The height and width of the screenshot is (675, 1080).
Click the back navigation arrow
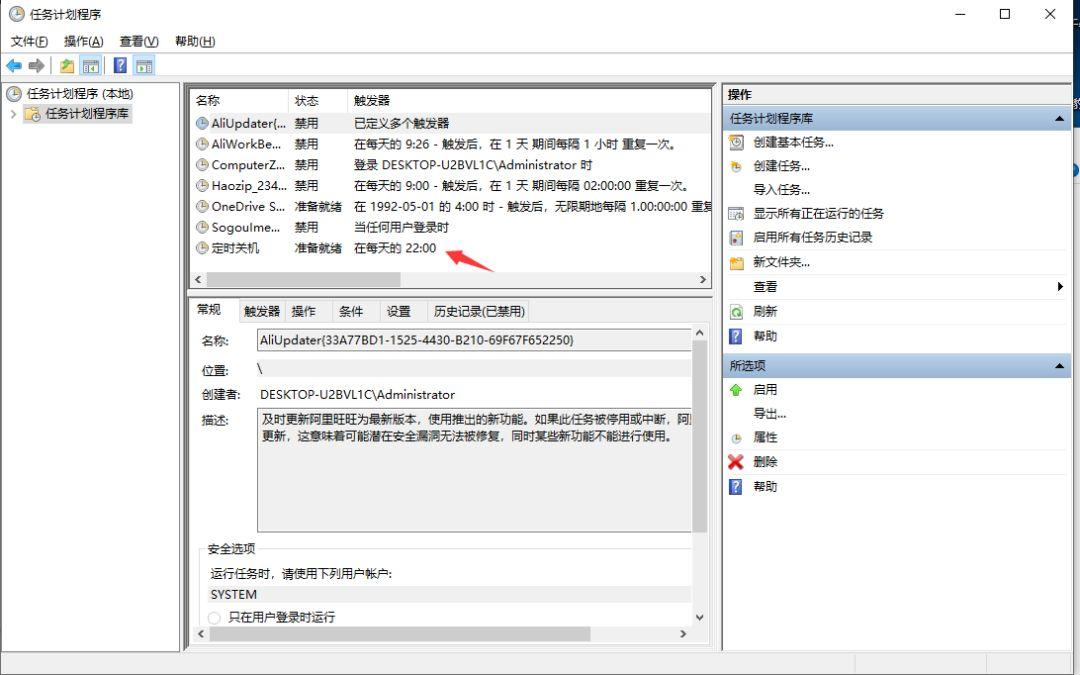coord(13,65)
